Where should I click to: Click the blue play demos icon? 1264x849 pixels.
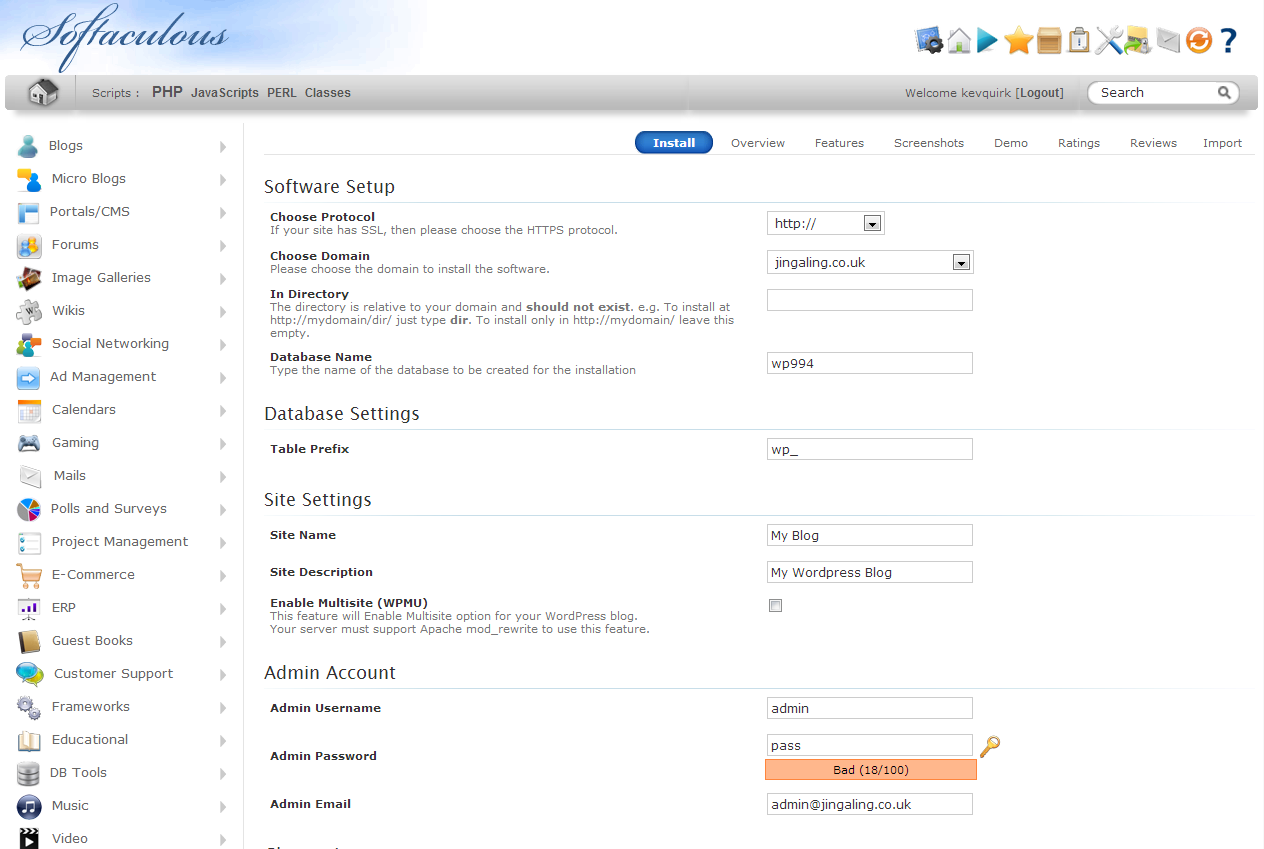click(x=988, y=40)
